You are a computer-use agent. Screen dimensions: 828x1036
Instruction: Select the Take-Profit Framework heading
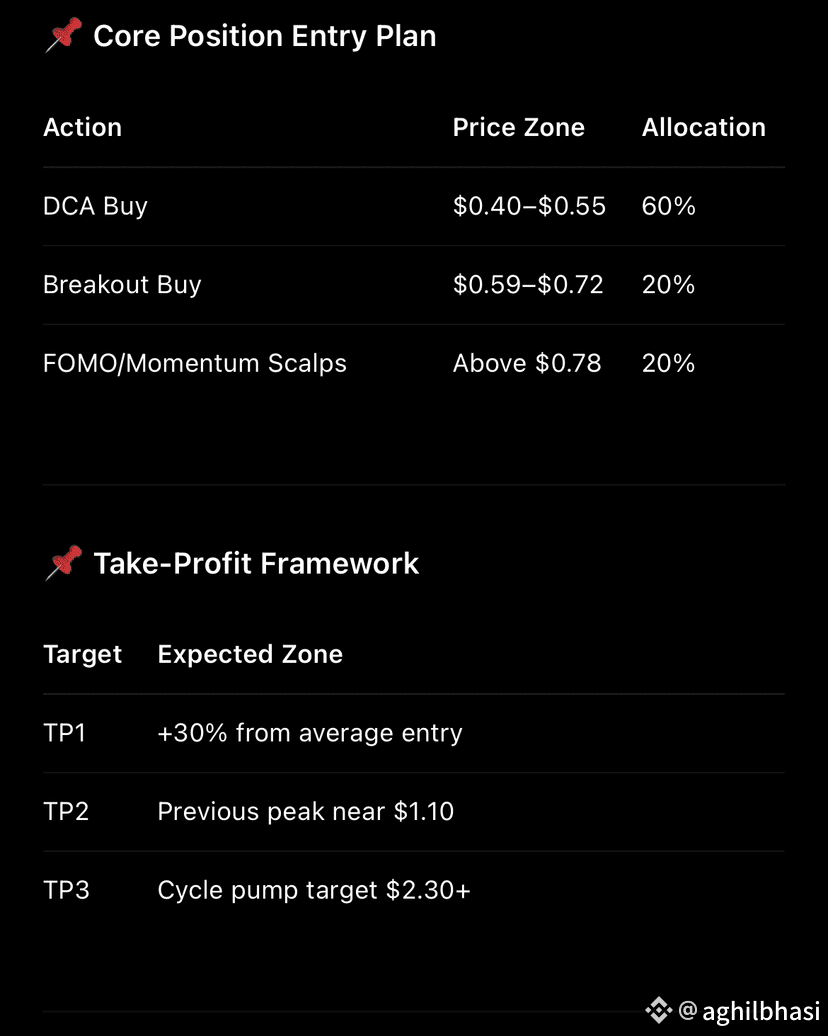(256, 564)
